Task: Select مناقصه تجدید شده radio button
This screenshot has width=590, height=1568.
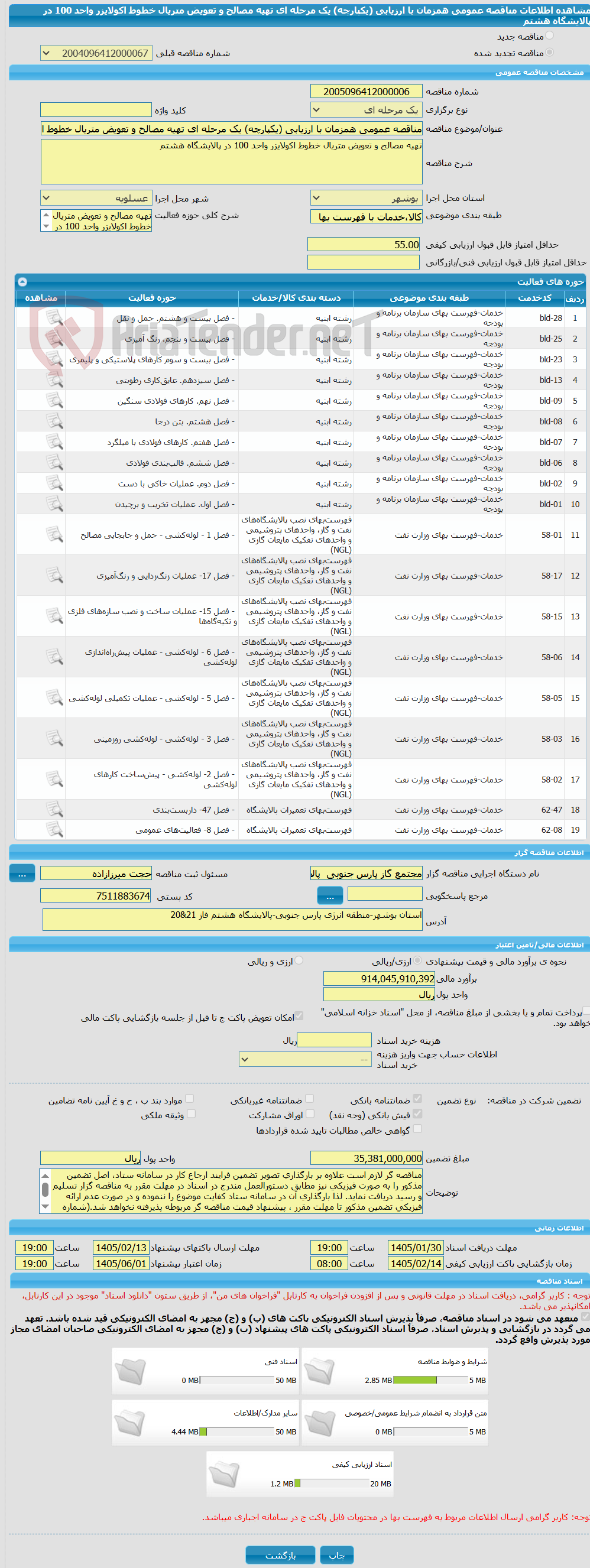Action: pyautogui.click(x=550, y=53)
